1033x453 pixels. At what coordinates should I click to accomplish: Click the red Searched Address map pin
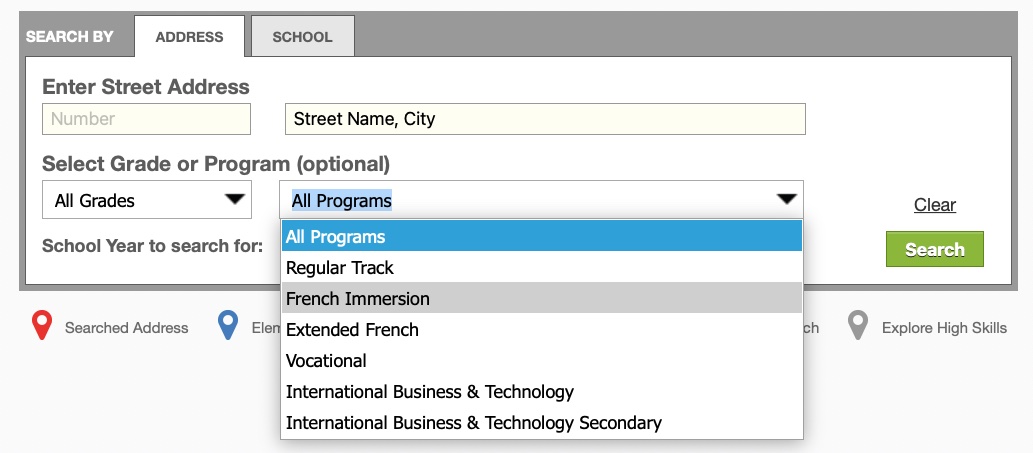(x=42, y=327)
